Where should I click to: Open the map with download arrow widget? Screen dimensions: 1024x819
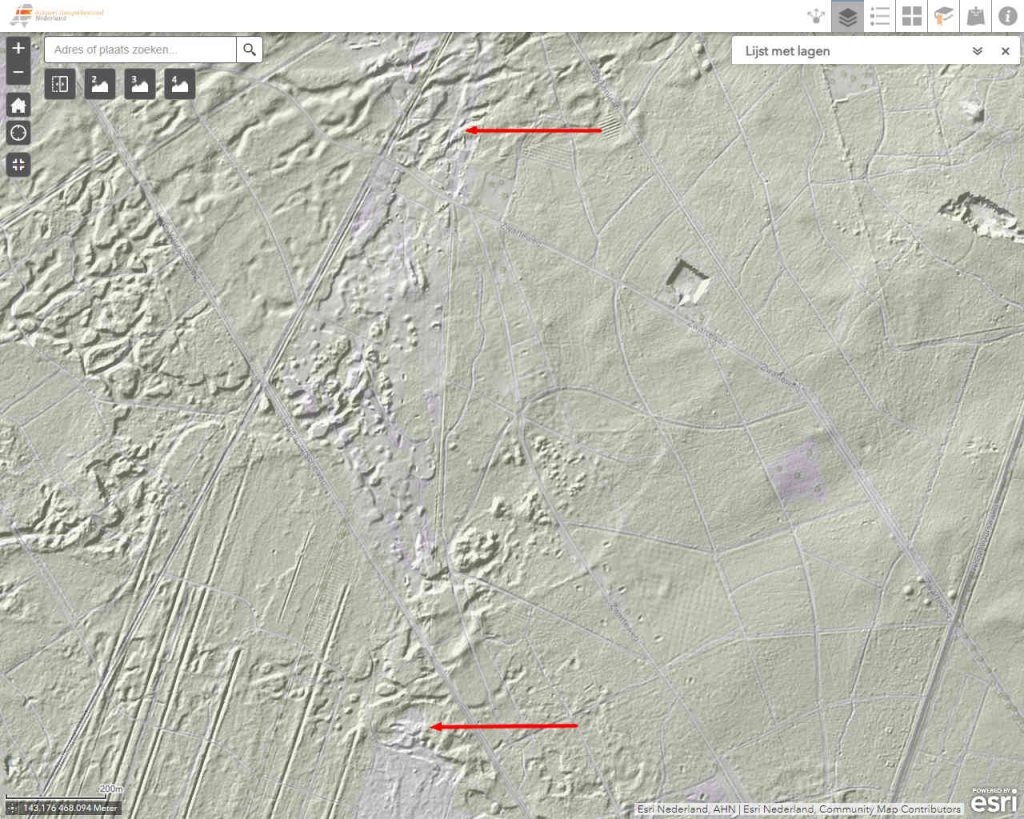[976, 16]
